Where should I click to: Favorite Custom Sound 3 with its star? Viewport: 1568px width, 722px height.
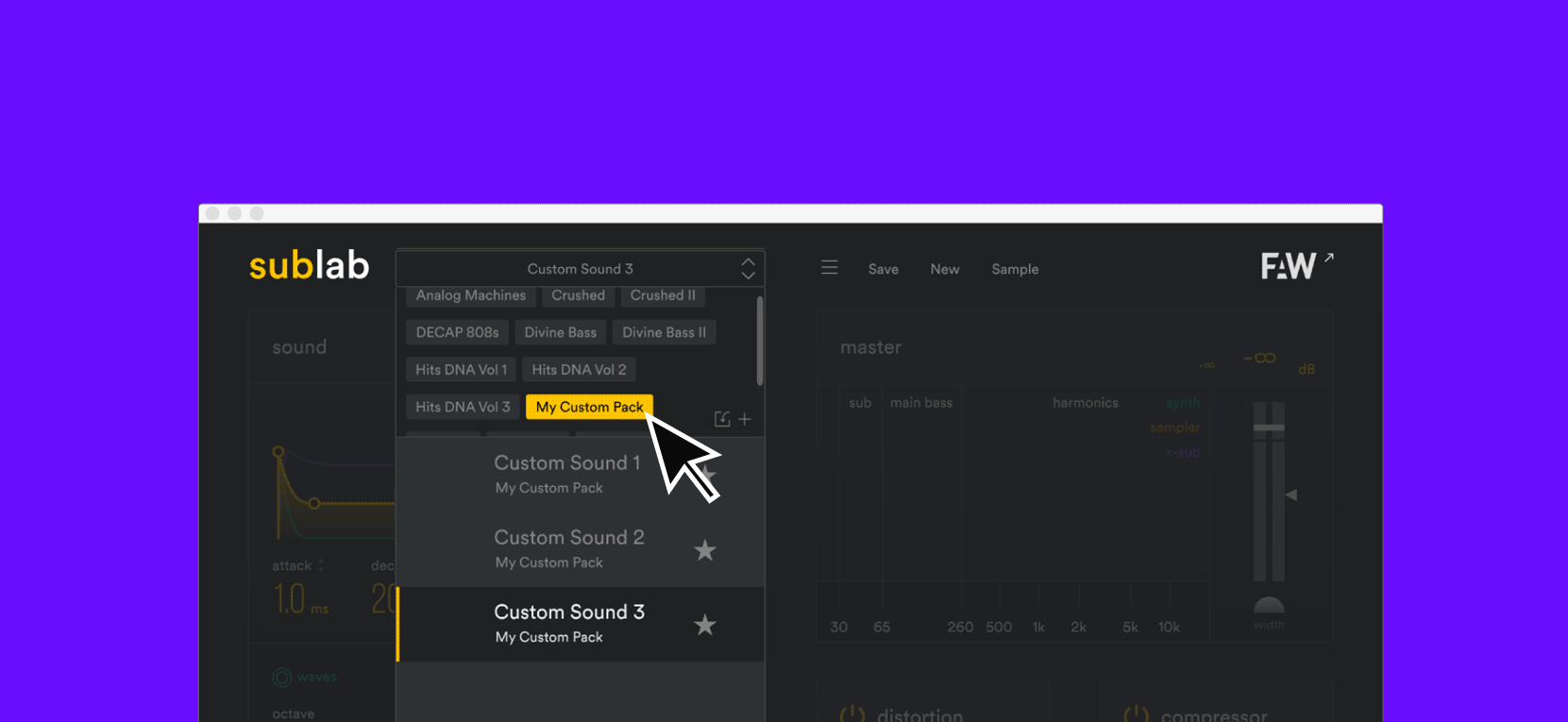pos(705,625)
